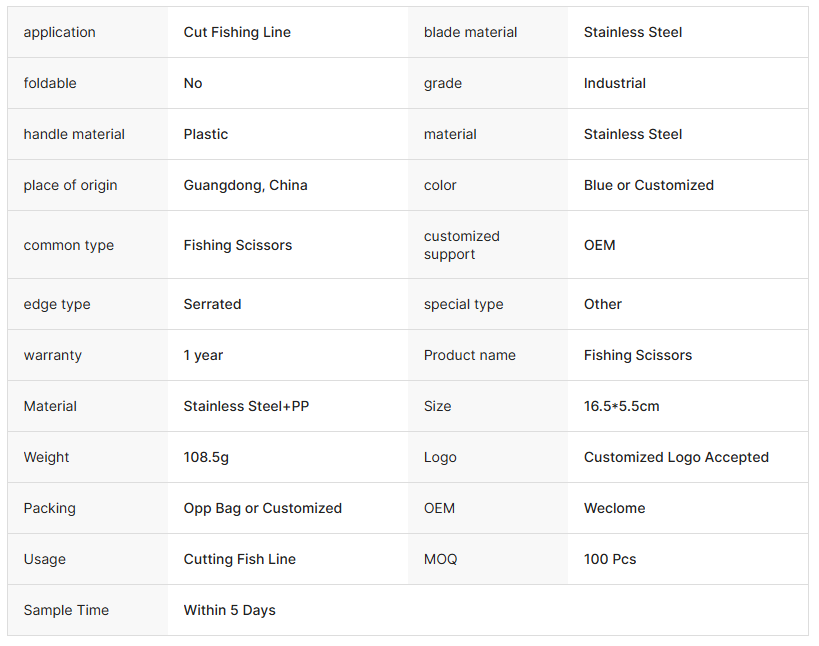
Task: Select the 'customized support' label cell
Action: [461, 245]
